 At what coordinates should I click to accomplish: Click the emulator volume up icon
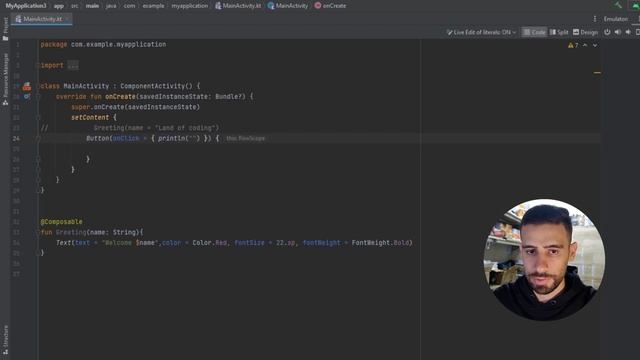(618, 32)
